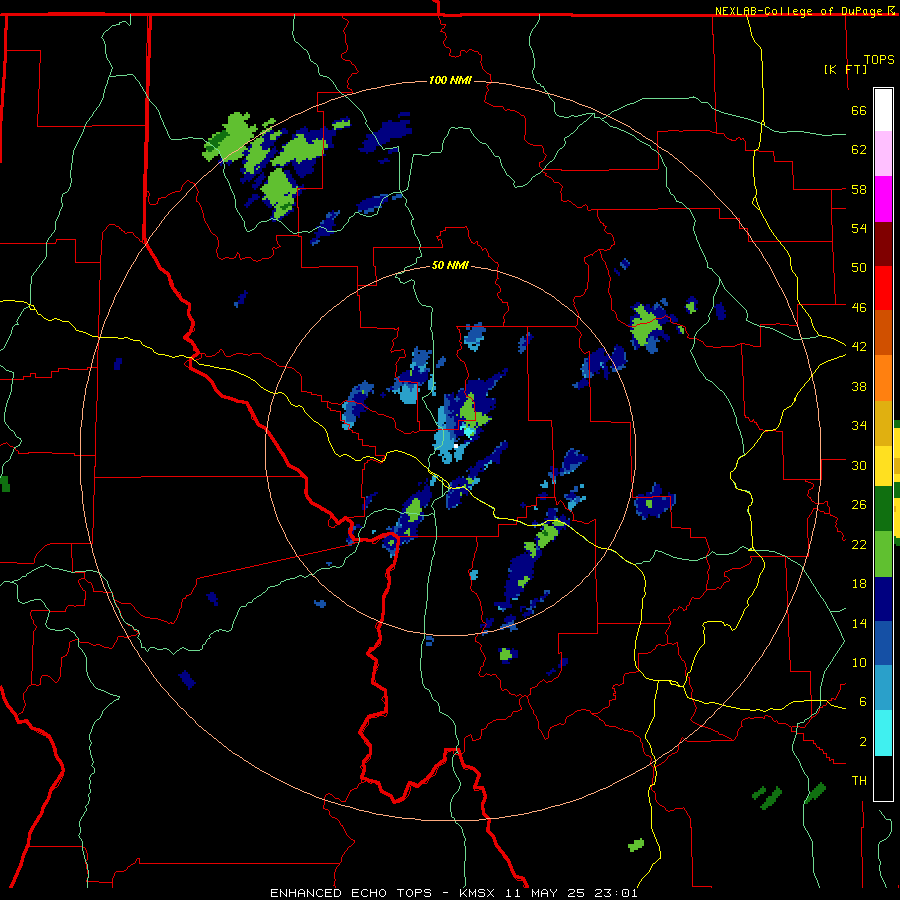Click the 100 NMI range ring label
The image size is (900, 900).
pyautogui.click(x=450, y=80)
